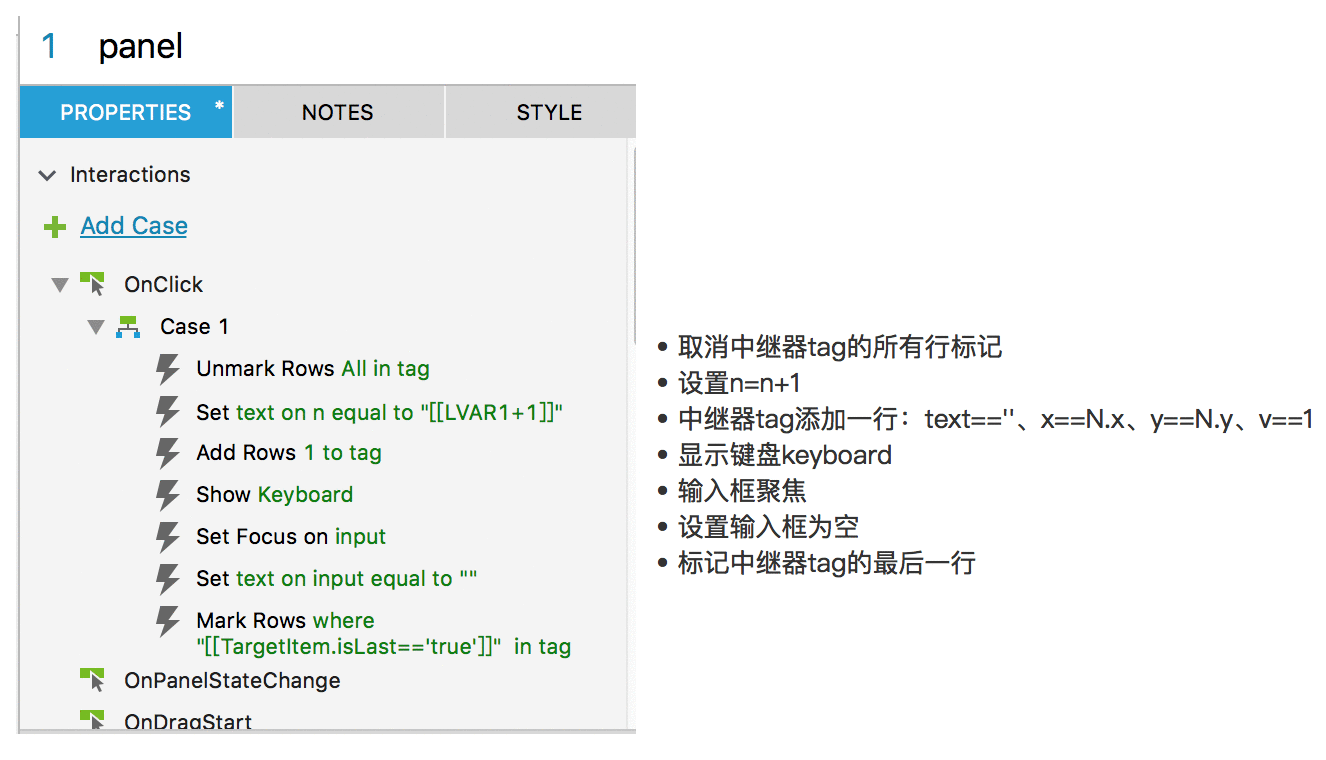Image resolution: width=1326 pixels, height=760 pixels.
Task: Switch to the NOTES tab
Action: [338, 112]
